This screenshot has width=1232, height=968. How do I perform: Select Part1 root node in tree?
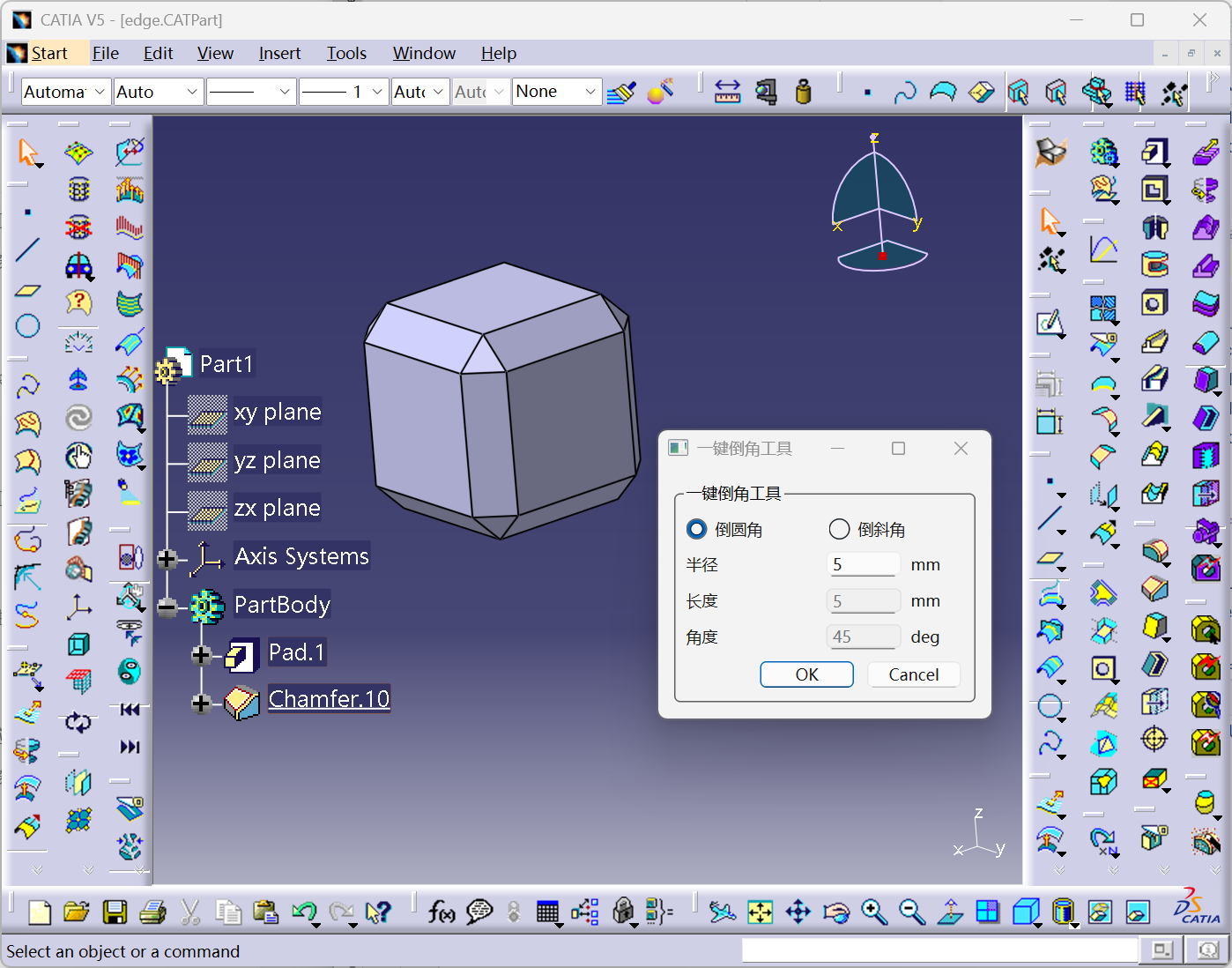pyautogui.click(x=226, y=364)
